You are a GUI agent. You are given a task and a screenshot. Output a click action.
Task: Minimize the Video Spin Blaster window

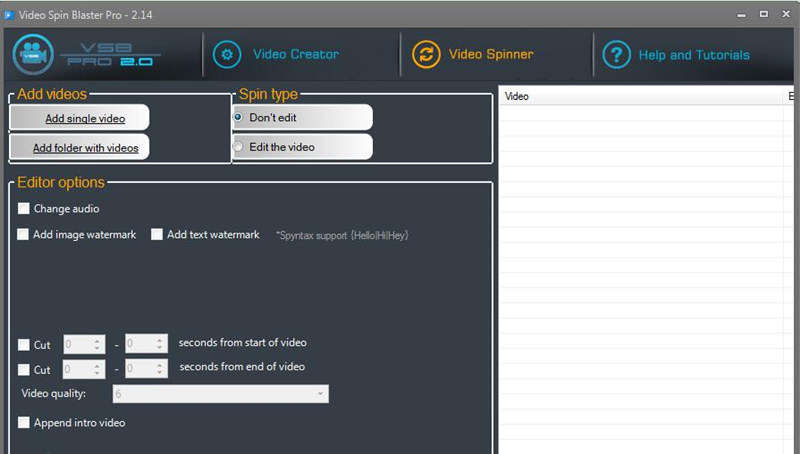point(741,15)
